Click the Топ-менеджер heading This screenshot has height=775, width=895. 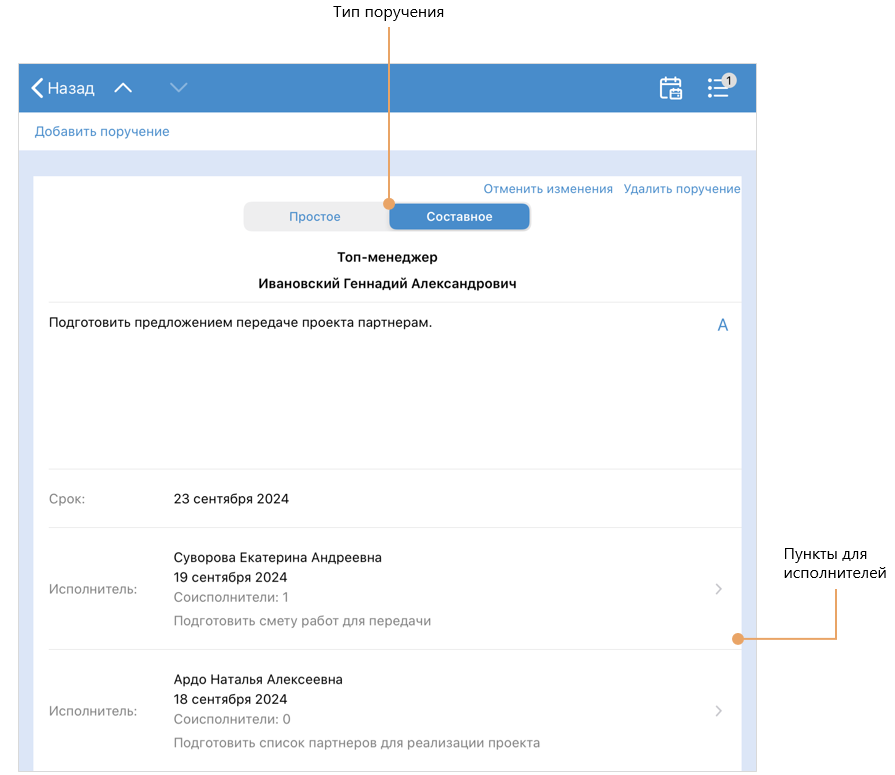point(387,257)
